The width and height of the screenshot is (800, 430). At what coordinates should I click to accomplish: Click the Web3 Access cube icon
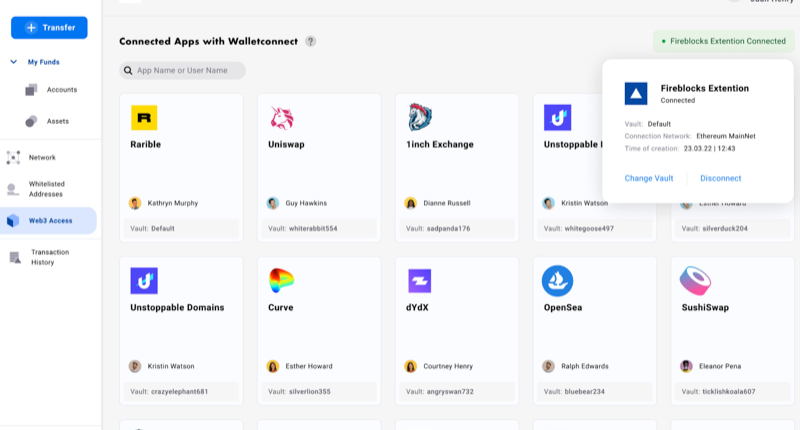[13, 221]
